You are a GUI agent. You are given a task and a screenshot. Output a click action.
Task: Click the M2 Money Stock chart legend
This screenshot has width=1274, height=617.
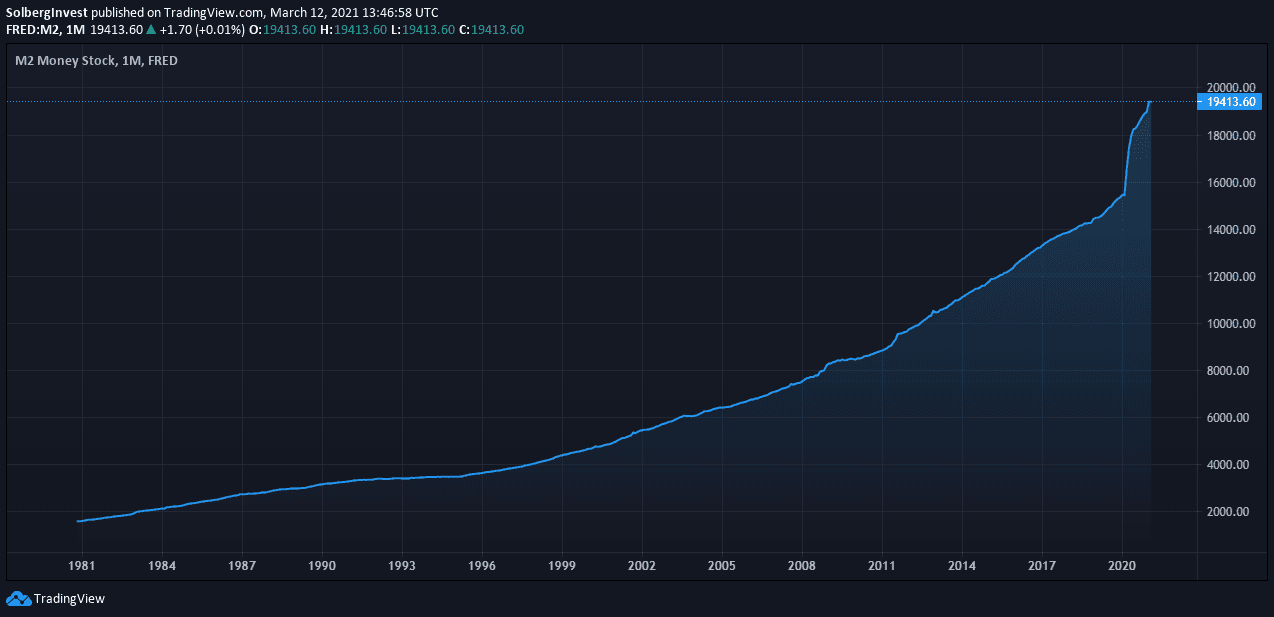(96, 60)
